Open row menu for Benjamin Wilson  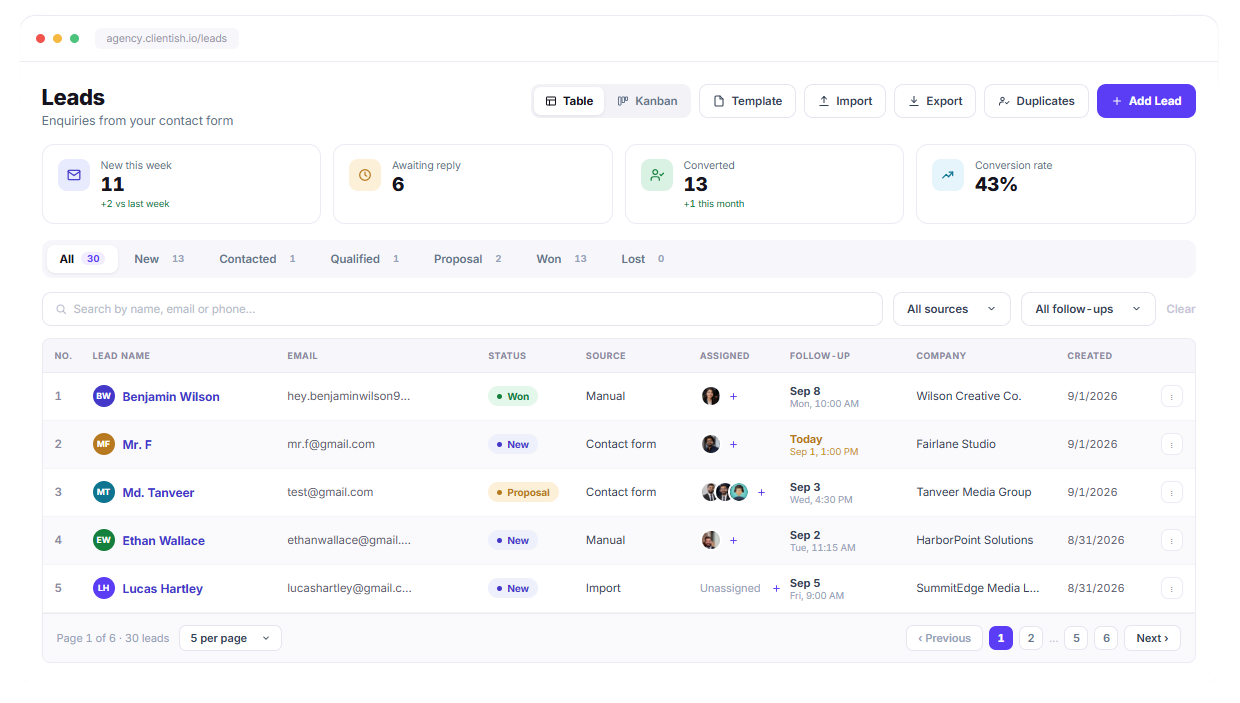pyautogui.click(x=1172, y=396)
